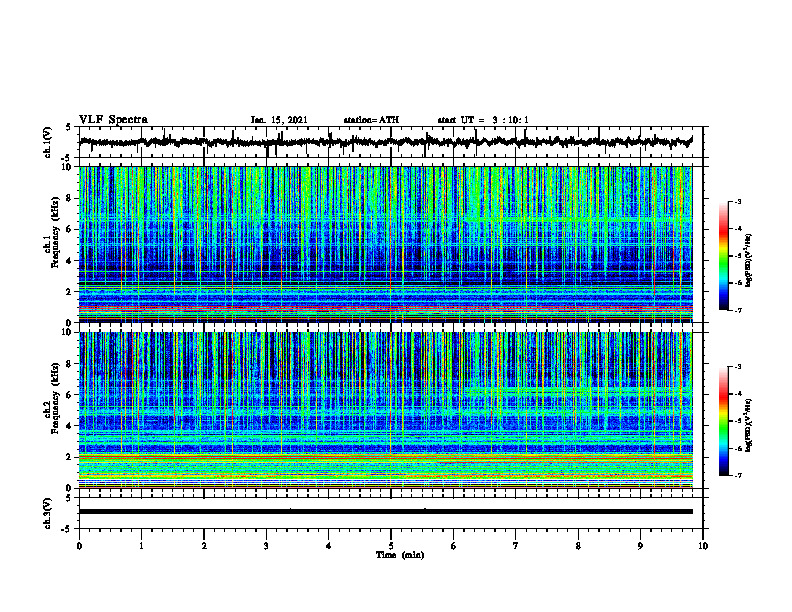792x612 pixels.
Task: Click the "10" tick on the time axis
Action: pos(703,546)
